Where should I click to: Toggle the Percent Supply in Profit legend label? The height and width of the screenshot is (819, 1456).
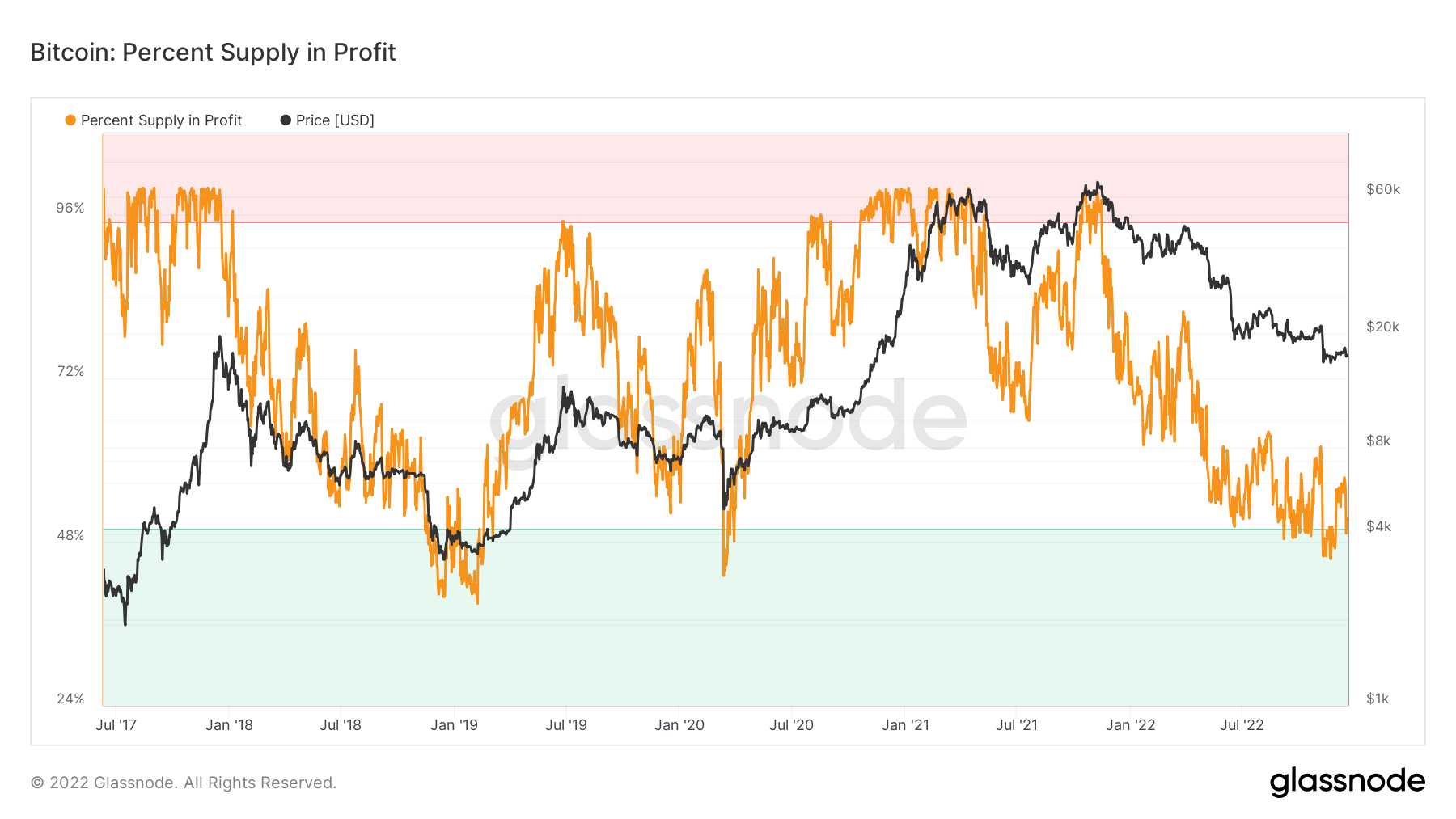pyautogui.click(x=161, y=120)
